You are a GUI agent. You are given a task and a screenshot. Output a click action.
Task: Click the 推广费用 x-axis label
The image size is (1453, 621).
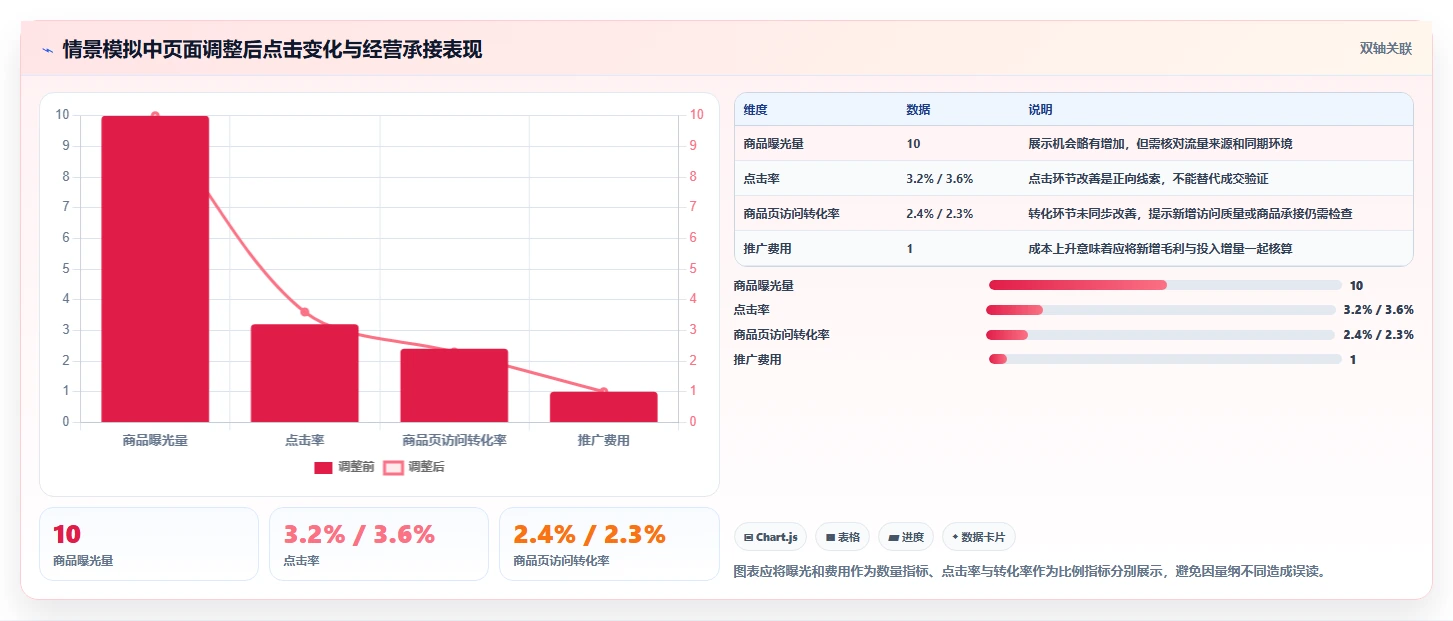(604, 440)
